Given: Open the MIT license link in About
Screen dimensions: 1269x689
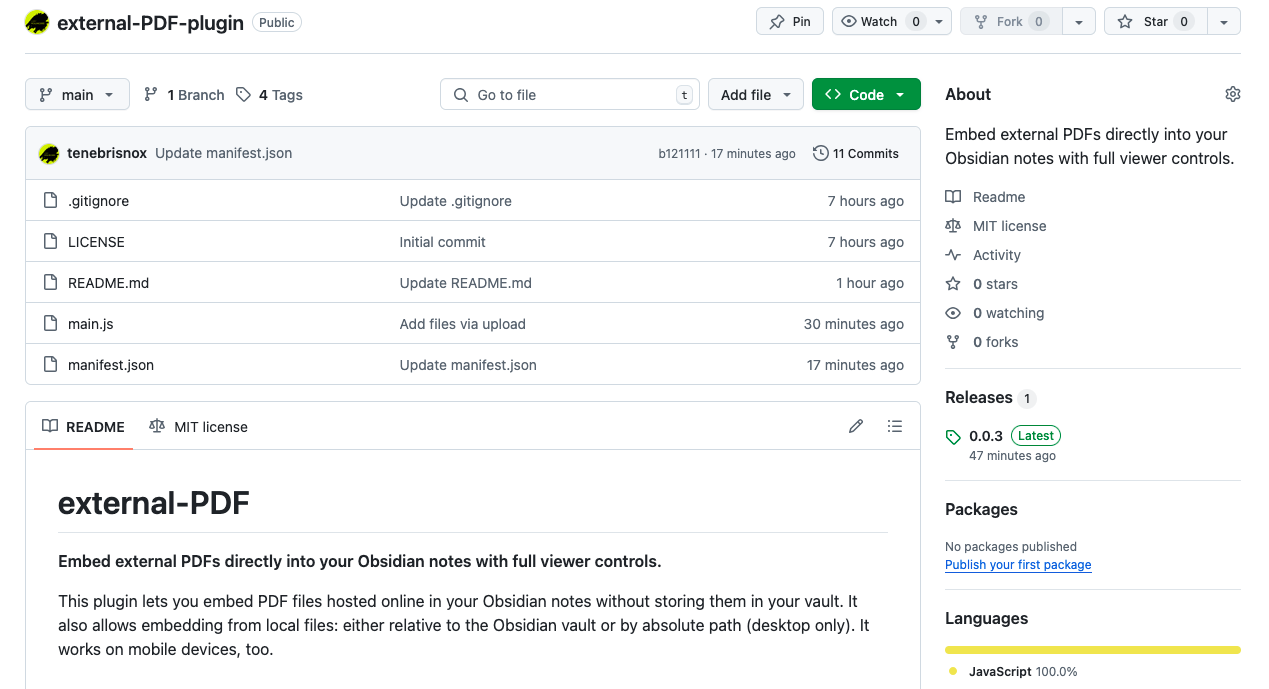Looking at the screenshot, I should click(996, 226).
